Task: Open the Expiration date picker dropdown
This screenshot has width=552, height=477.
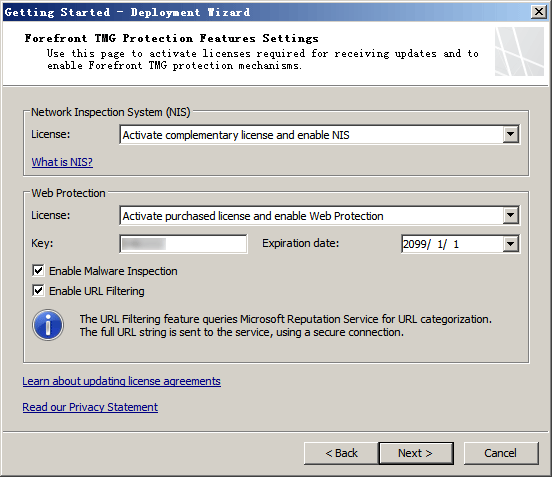Action: point(510,244)
